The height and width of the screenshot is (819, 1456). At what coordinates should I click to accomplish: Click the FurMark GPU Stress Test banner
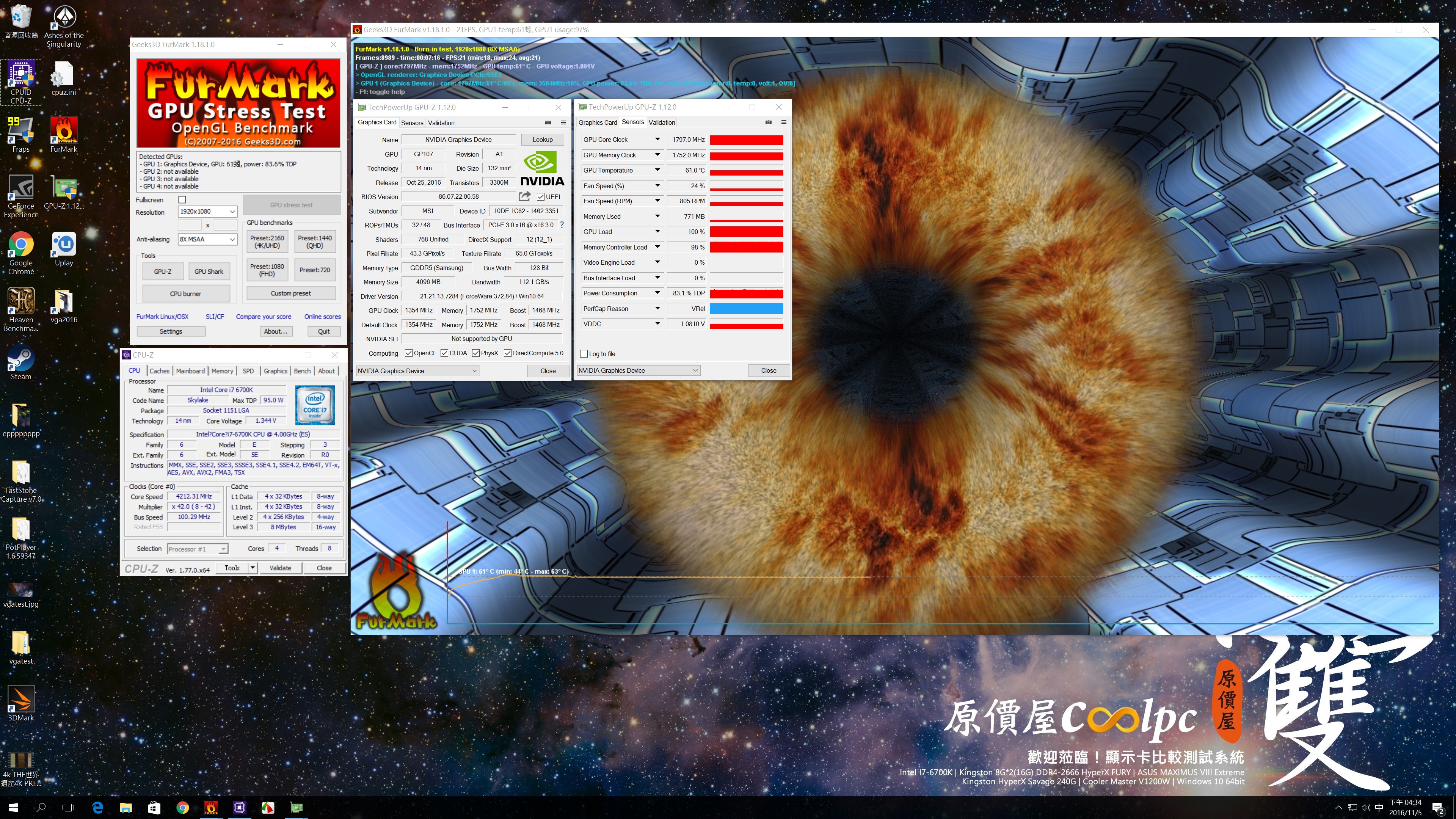click(x=238, y=103)
